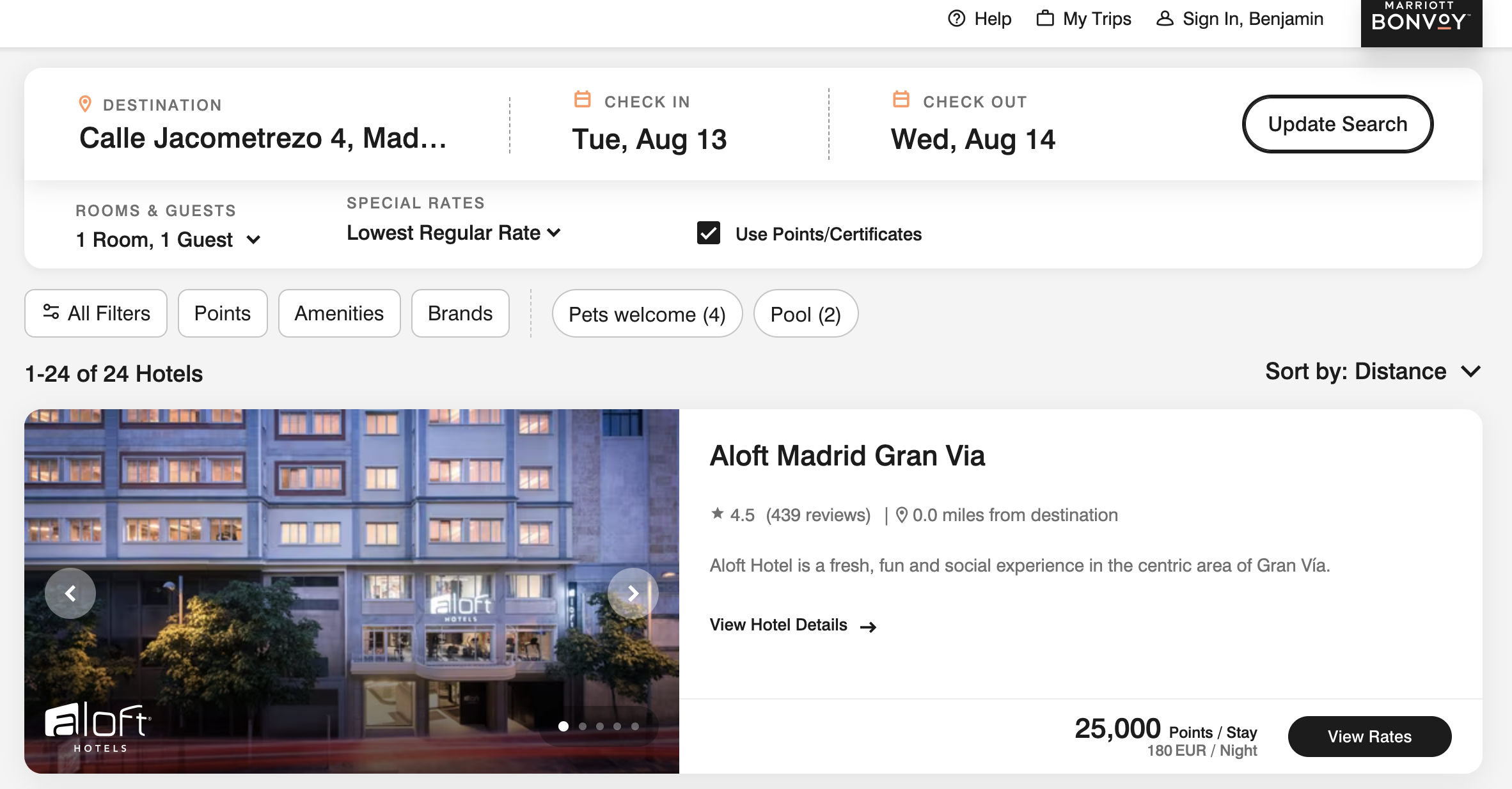Show previous hotel photo arrow
Viewport: 1512px width, 789px height.
click(x=70, y=593)
